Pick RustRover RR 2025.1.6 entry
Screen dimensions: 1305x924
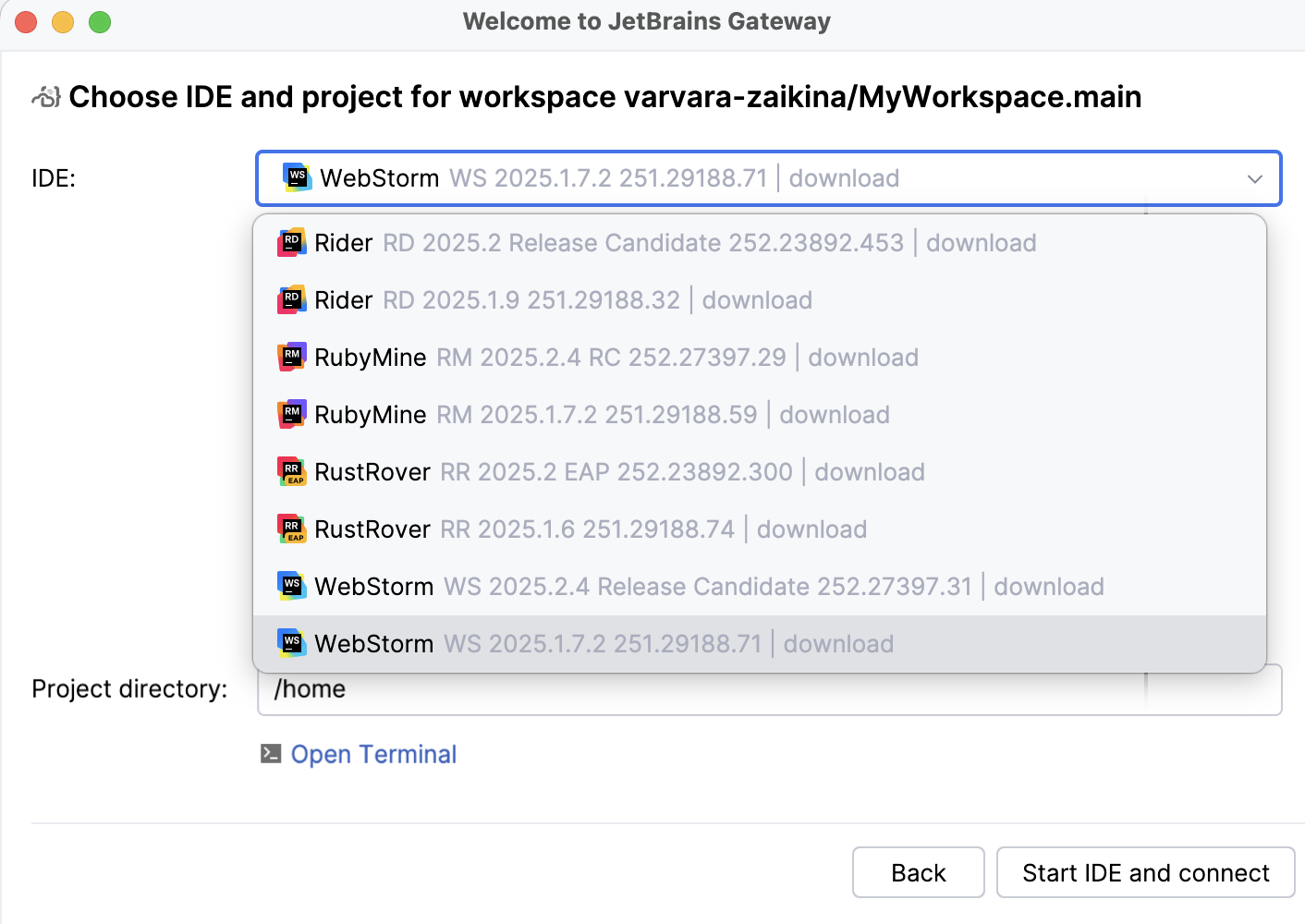(x=760, y=529)
